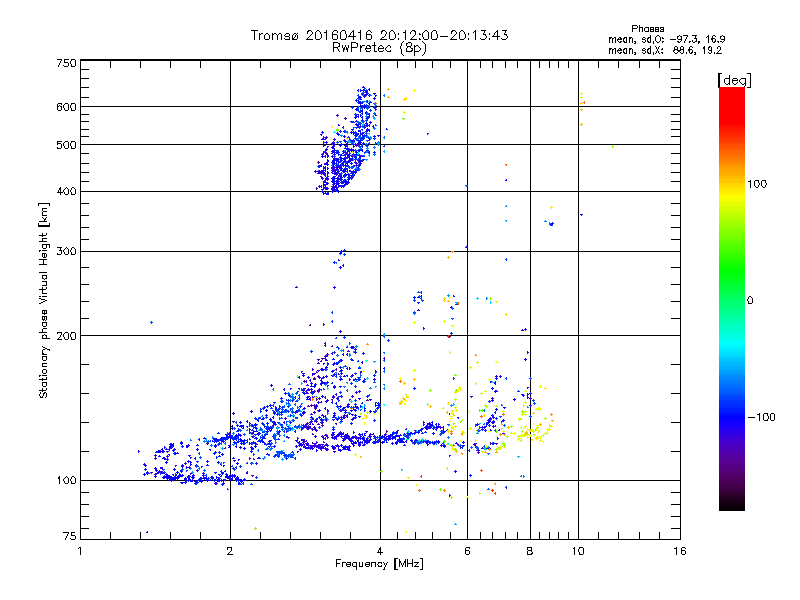Click the y-axis tick label '100'
The height and width of the screenshot is (600, 800).
[x=66, y=481]
